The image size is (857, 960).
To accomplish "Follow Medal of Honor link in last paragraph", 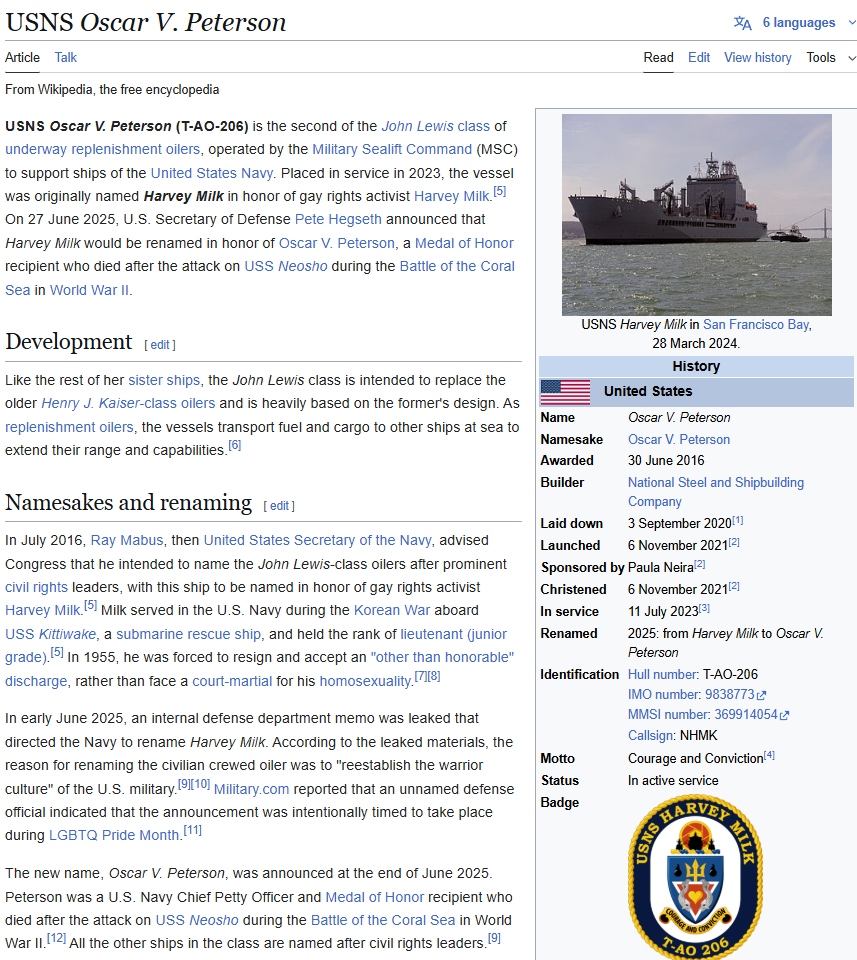I will pyautogui.click(x=375, y=898).
